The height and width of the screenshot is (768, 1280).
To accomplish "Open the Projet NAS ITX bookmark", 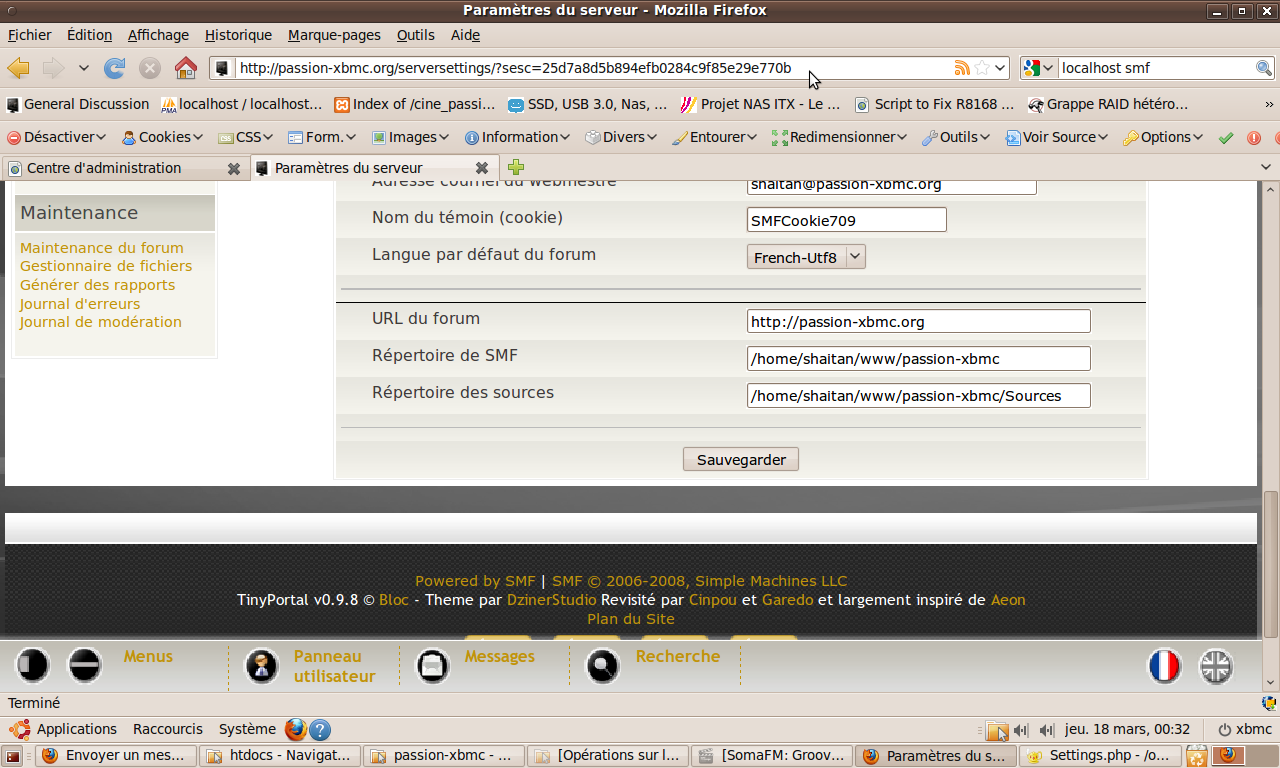I will [x=761, y=104].
